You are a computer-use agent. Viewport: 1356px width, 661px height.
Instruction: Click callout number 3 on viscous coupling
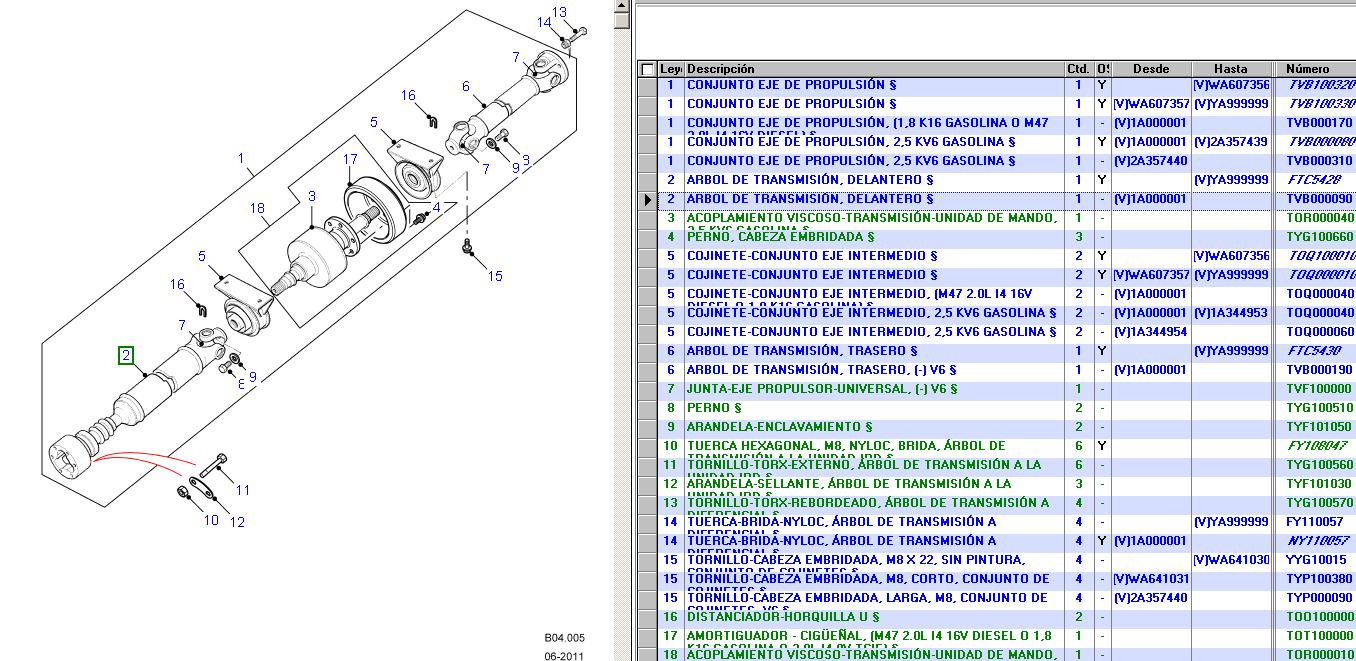pos(312,197)
